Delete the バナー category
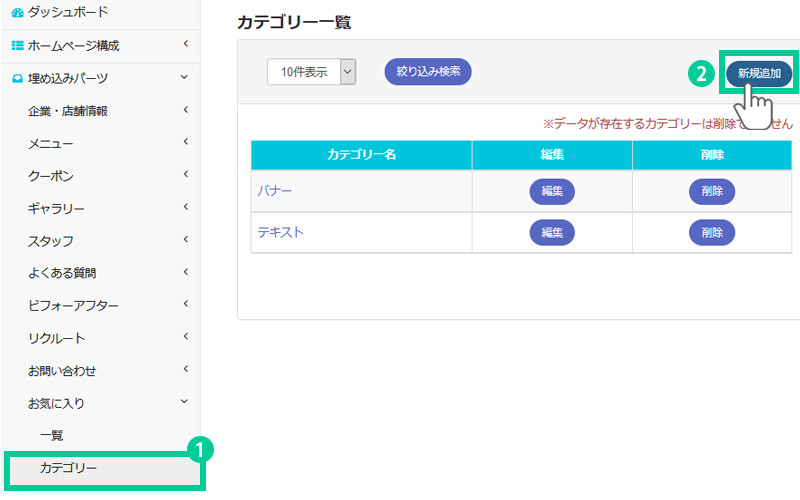This screenshot has height=500, width=800. [x=712, y=191]
